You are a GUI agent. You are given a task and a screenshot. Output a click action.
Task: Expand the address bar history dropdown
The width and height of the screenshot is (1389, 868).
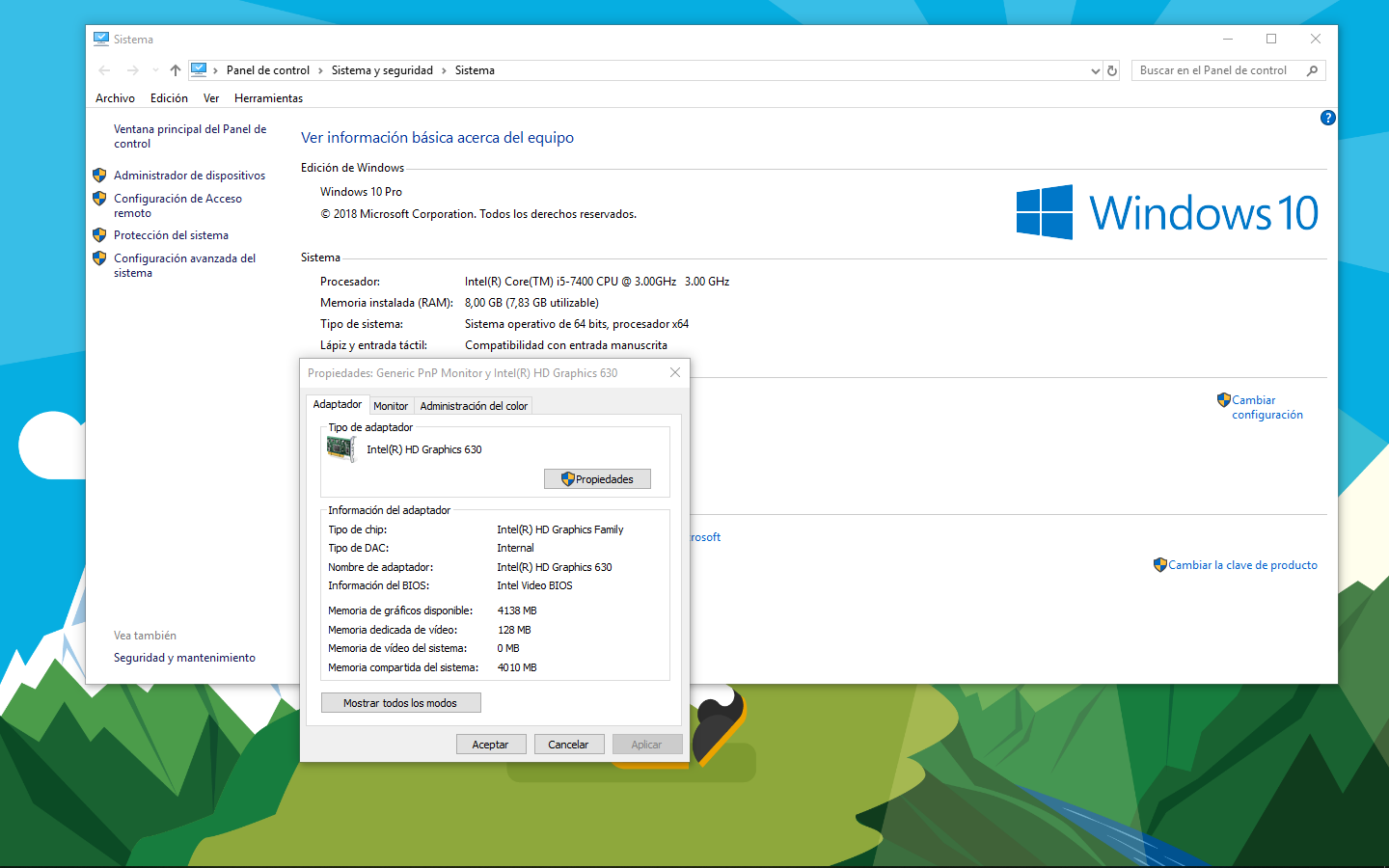pyautogui.click(x=1095, y=70)
